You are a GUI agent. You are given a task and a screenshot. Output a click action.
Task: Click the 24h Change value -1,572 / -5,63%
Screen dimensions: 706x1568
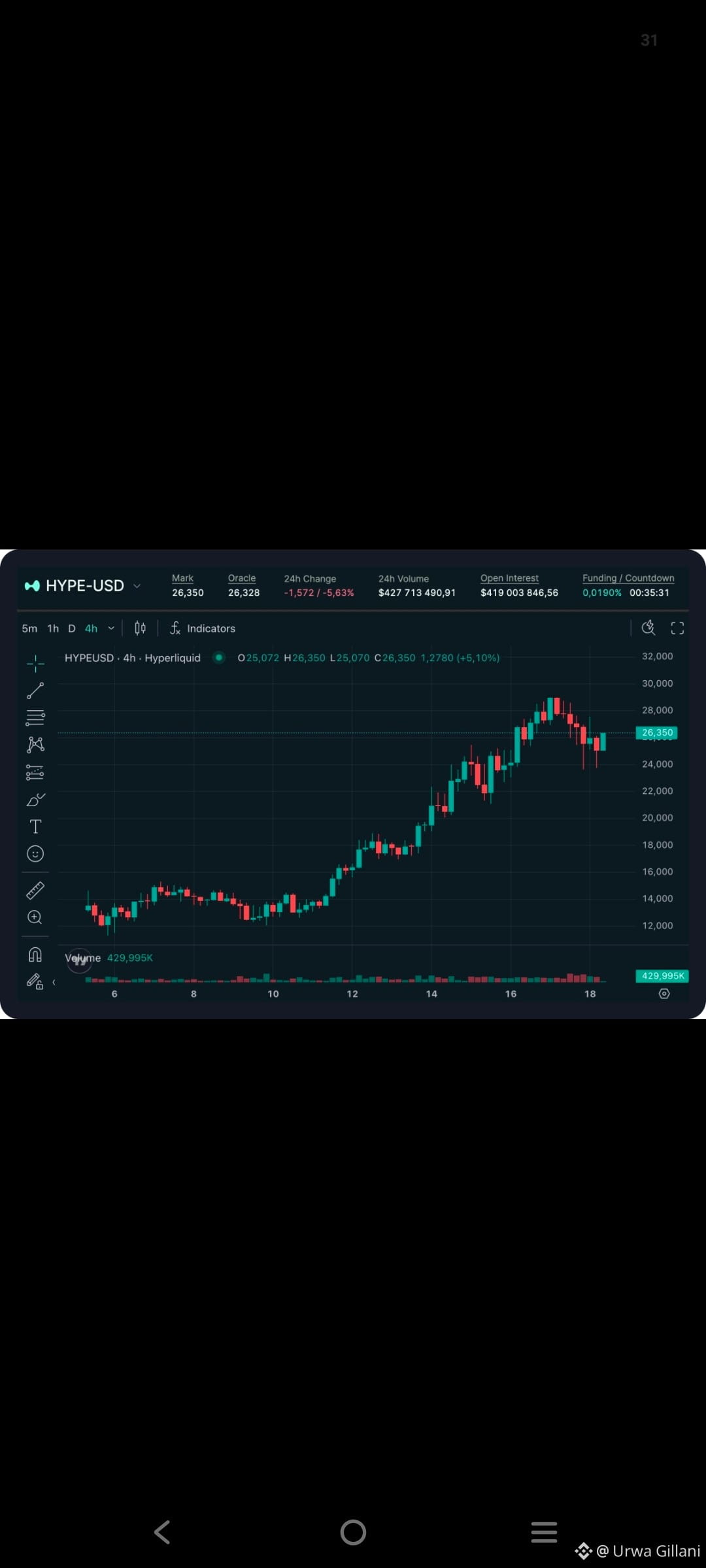319,593
